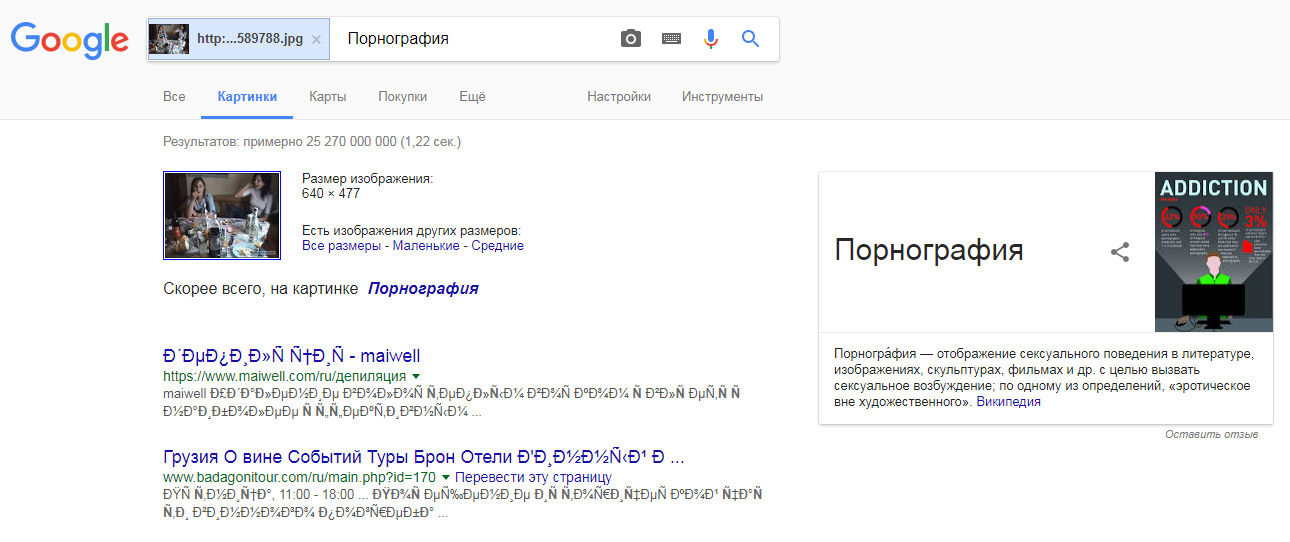Open the on-screen keyboard icon
Screen dimensions: 1290x542
[671, 39]
